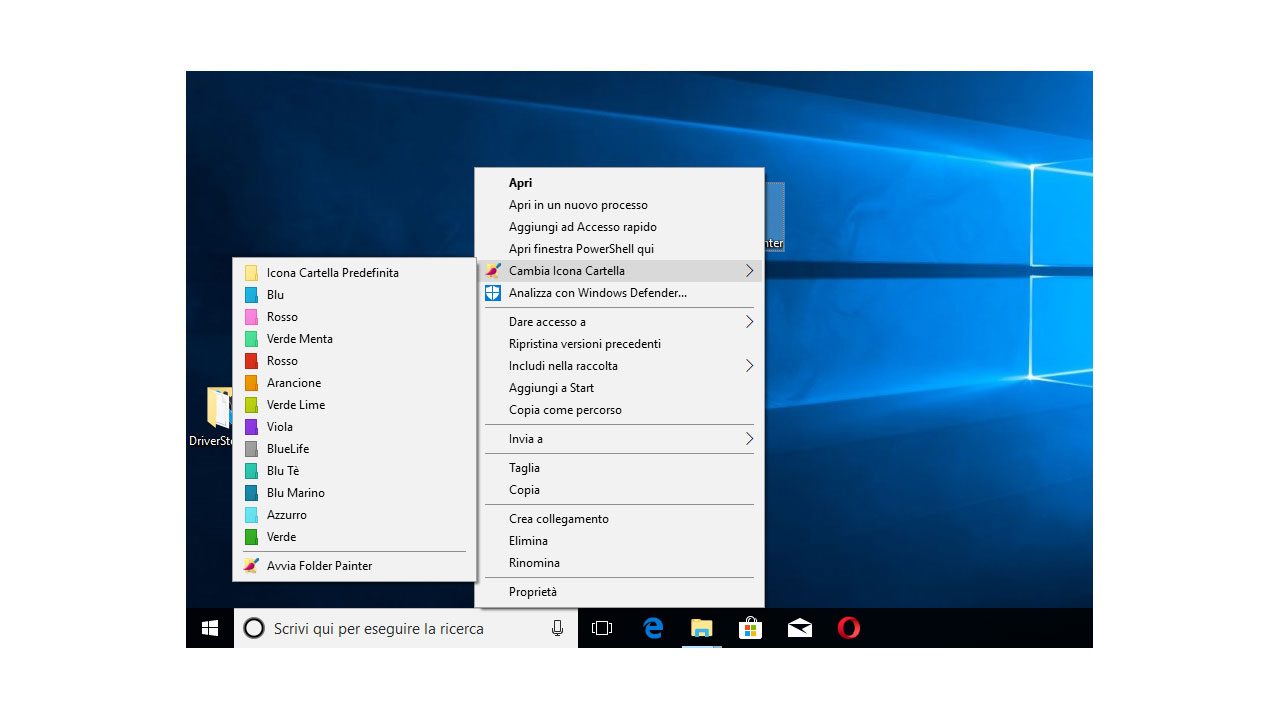Open File Explorer from the taskbar
Image resolution: width=1280 pixels, height=720 pixels.
click(702, 628)
